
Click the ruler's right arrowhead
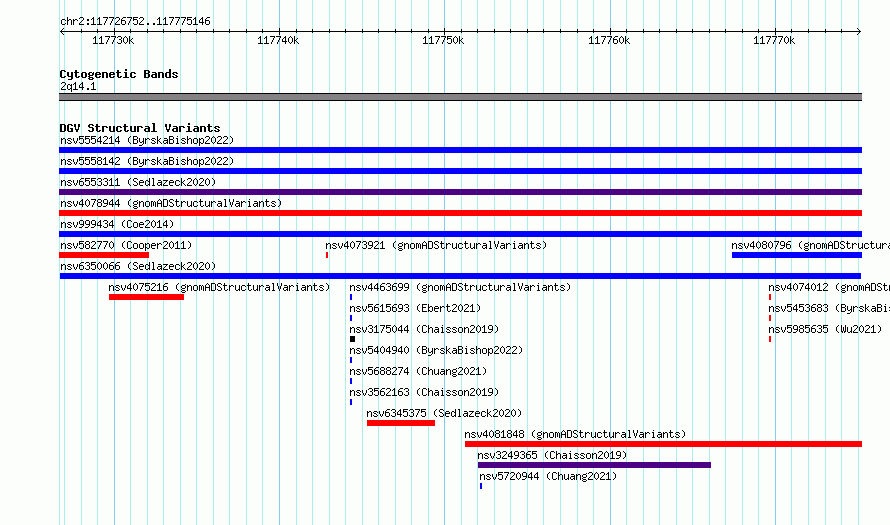pos(859,31)
